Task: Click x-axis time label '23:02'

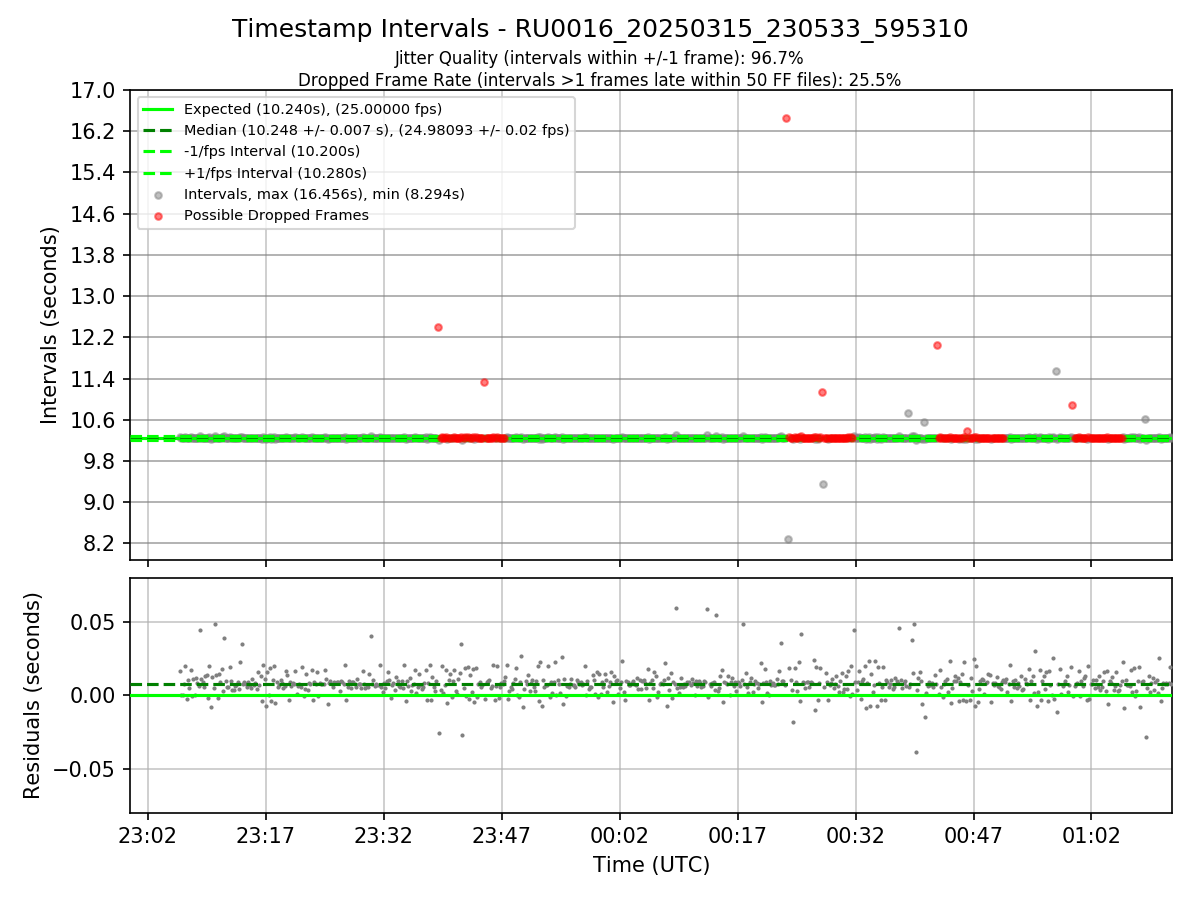Action: [x=148, y=834]
